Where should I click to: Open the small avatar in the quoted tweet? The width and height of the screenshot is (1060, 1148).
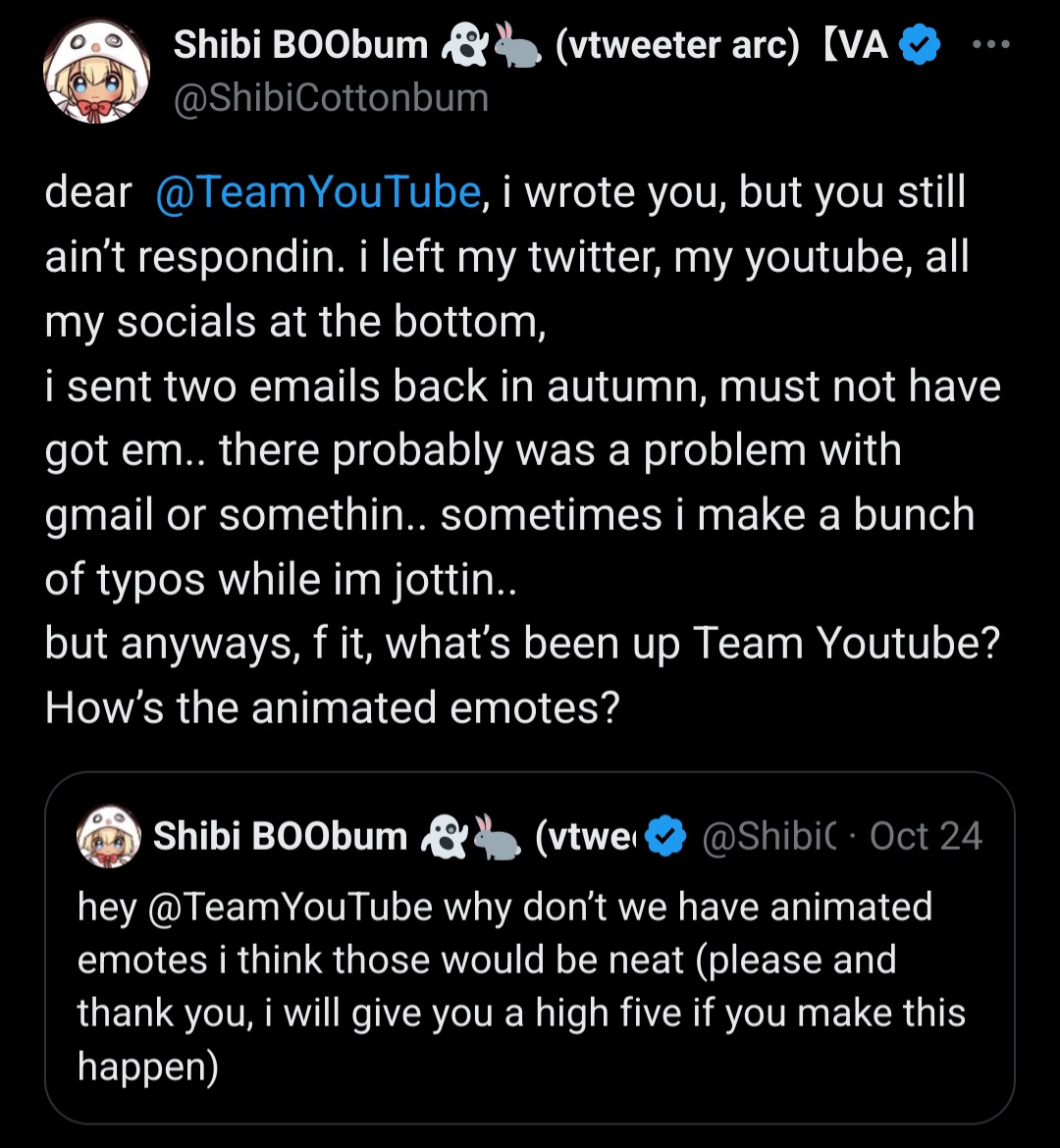pyautogui.click(x=109, y=837)
